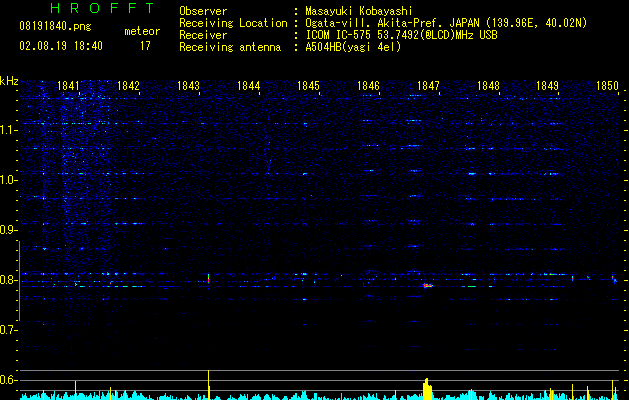
Task: Click the 0.6 kHz frequency label
Action: pos(9,380)
